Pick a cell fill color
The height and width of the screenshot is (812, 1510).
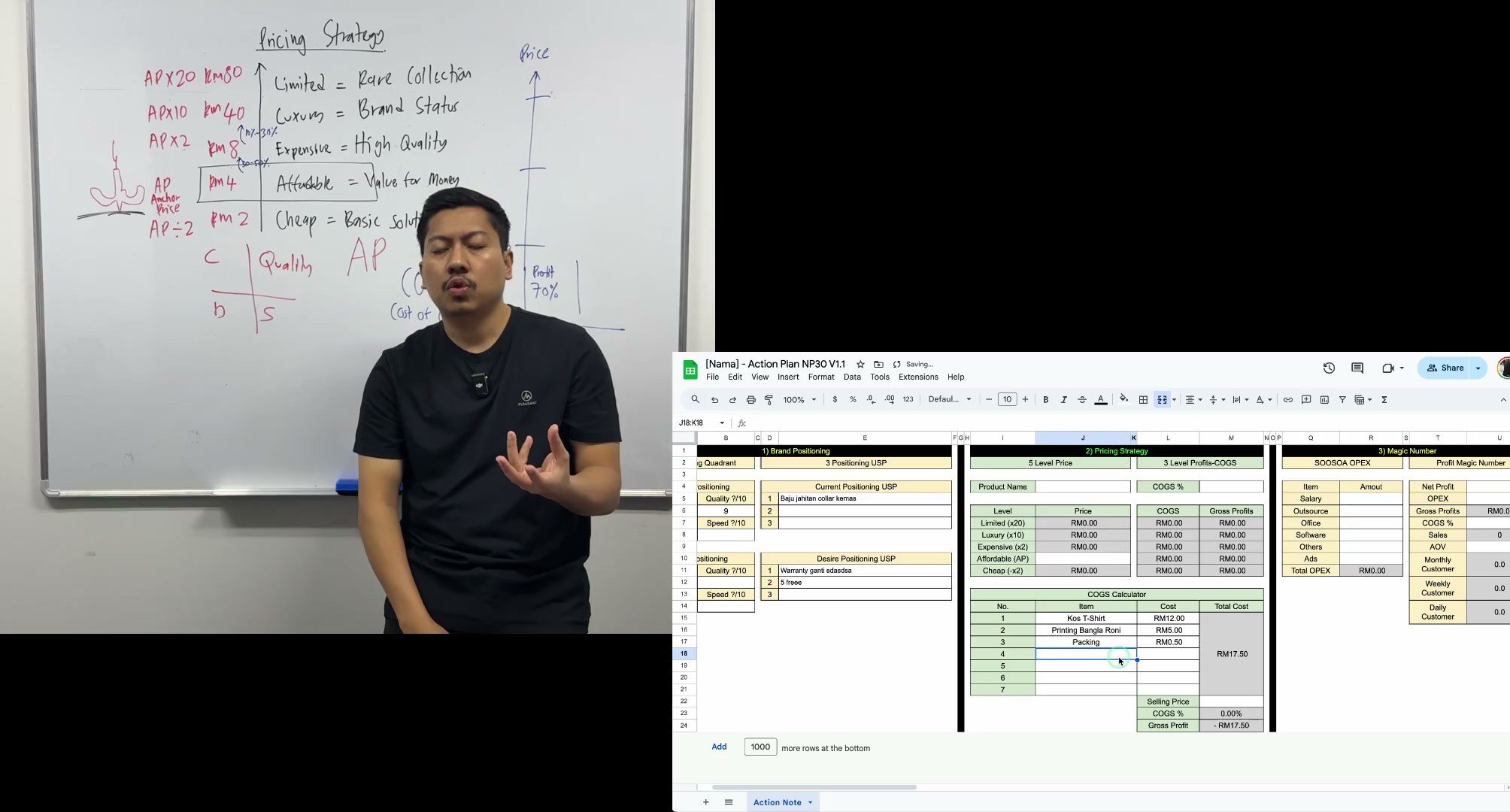[1123, 400]
